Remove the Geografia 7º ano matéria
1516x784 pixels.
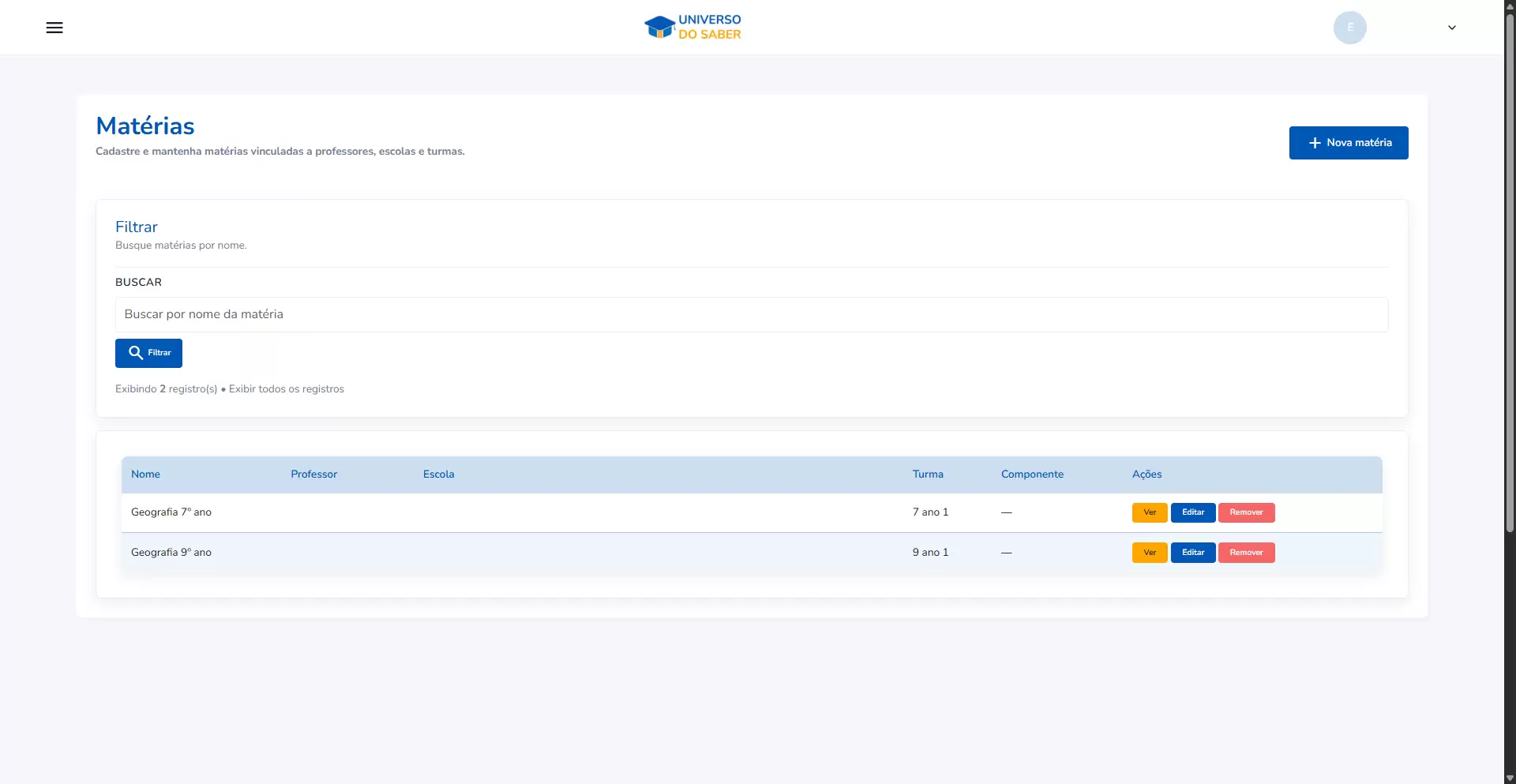1246,512
